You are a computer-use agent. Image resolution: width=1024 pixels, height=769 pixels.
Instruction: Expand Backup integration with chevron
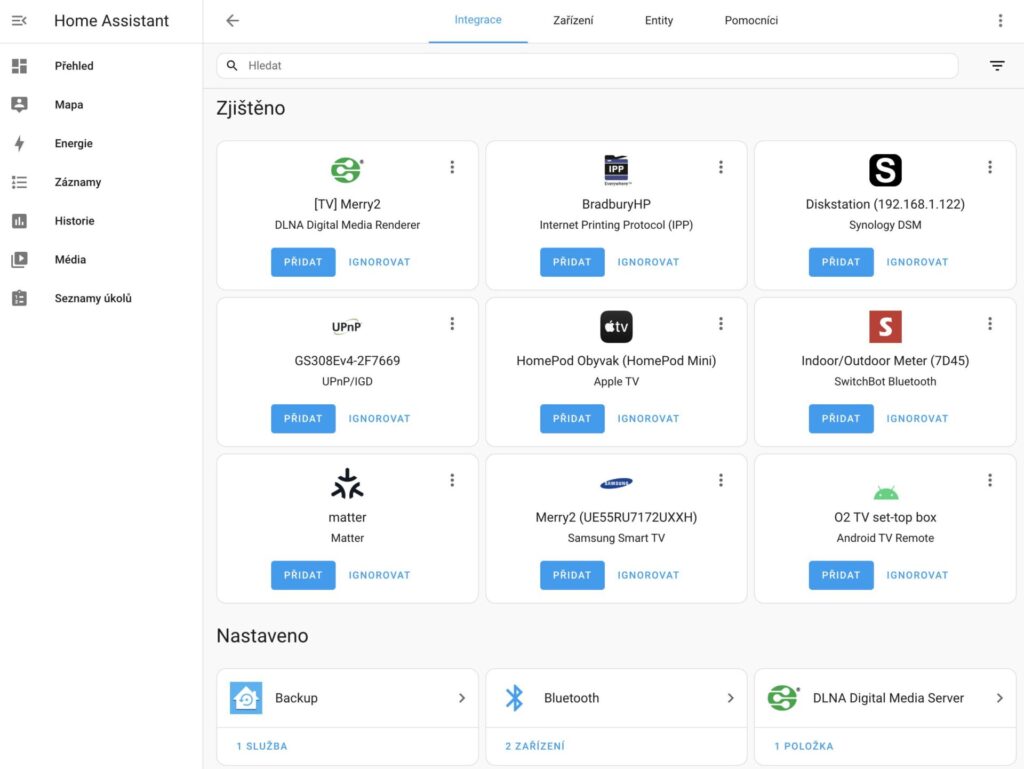coord(462,698)
